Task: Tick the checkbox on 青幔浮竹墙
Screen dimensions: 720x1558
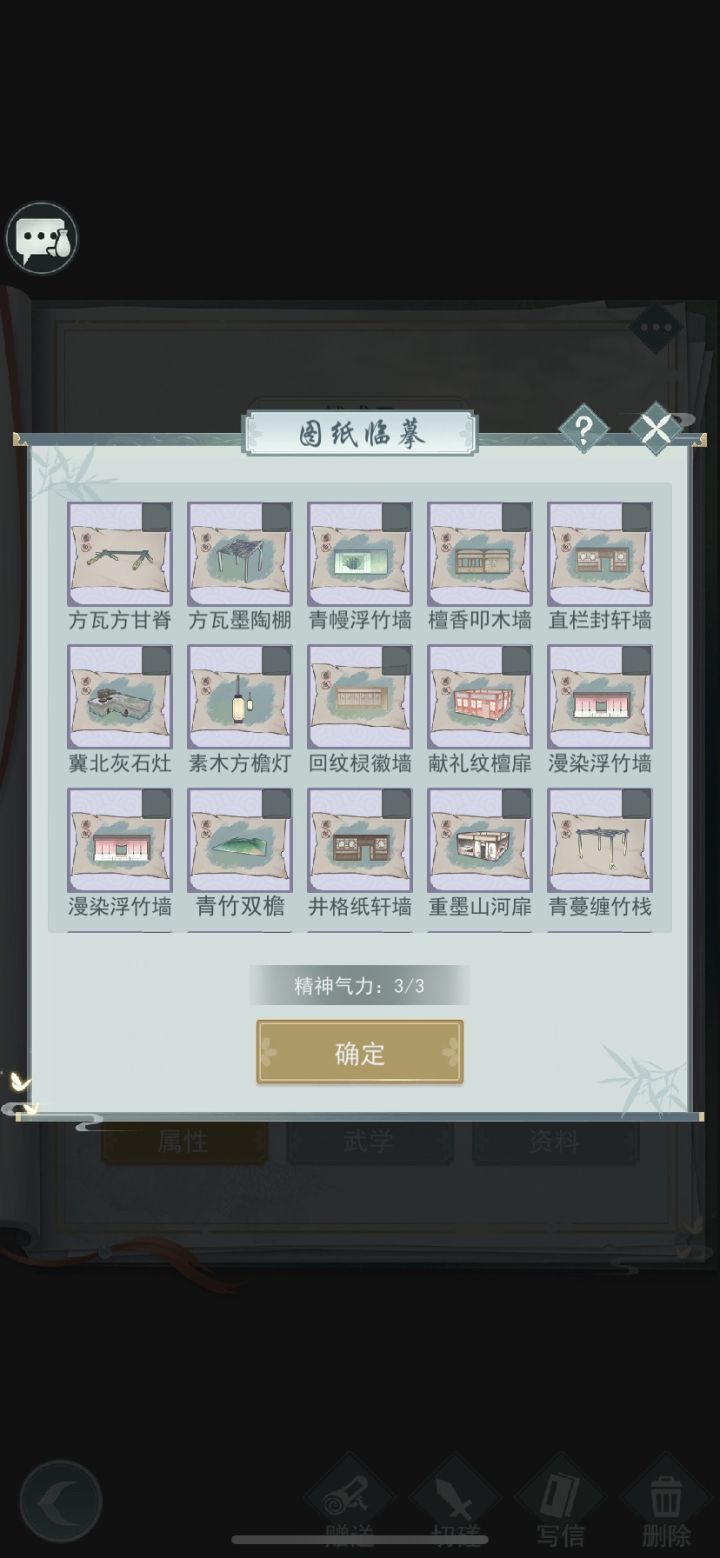Action: click(396, 517)
